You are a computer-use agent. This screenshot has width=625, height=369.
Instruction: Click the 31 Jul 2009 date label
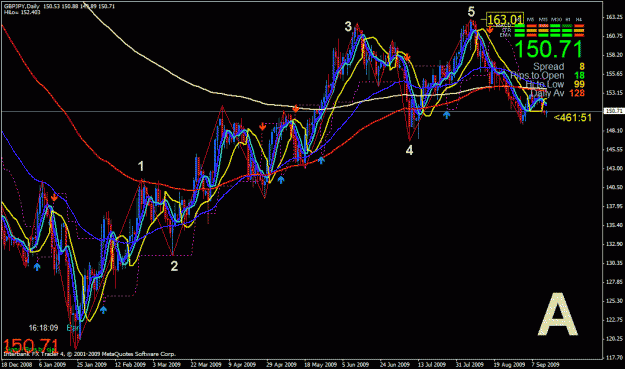470,364
